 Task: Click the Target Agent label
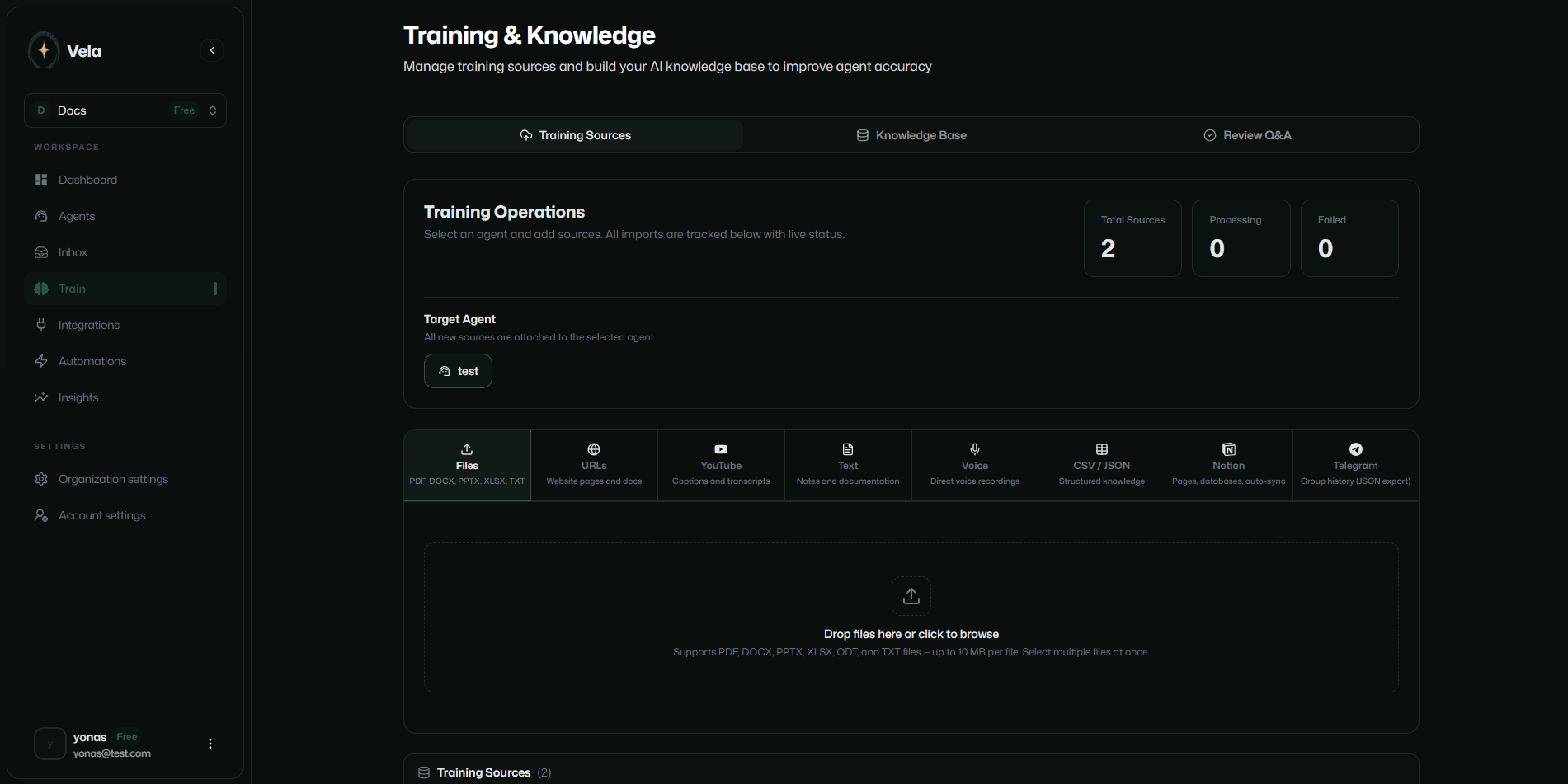click(x=459, y=319)
